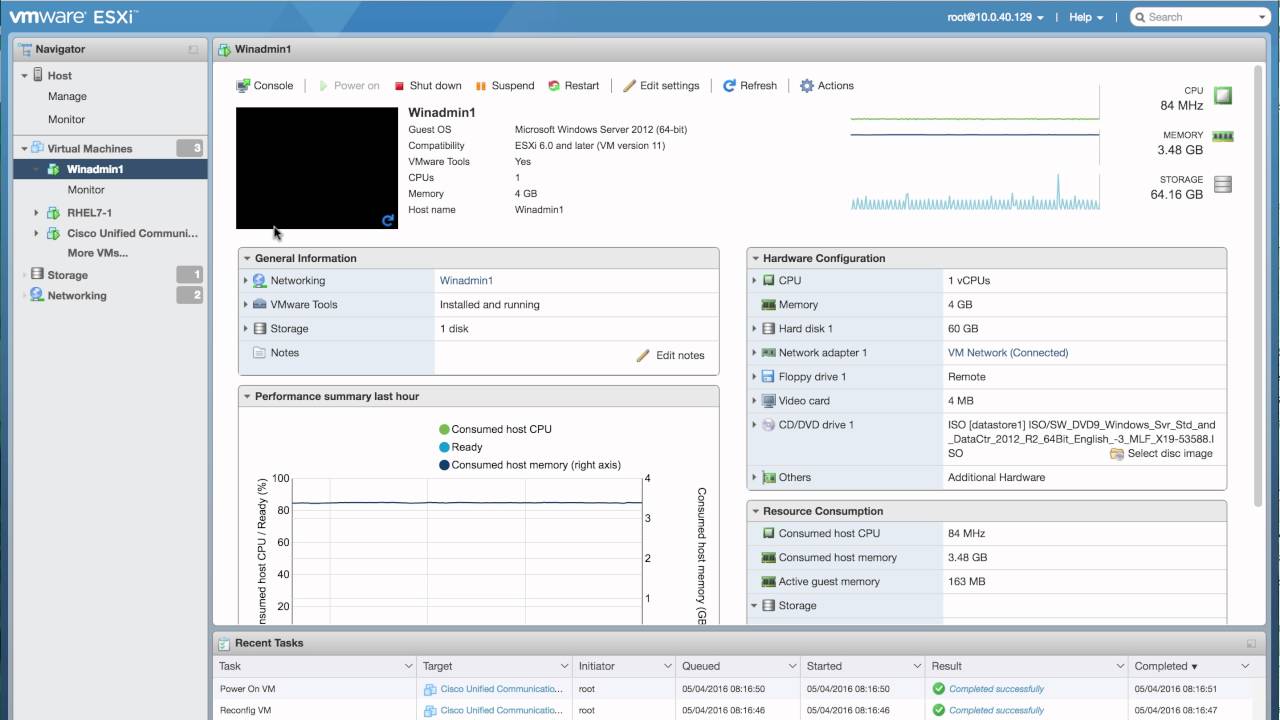Open the Result column dropdown
Viewport: 1280px width, 720px height.
(x=1120, y=666)
